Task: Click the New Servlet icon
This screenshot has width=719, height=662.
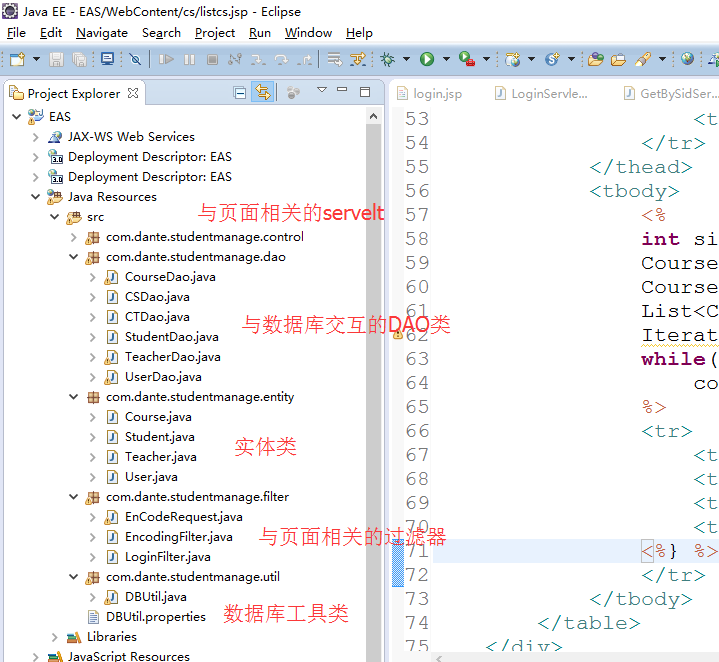Action: click(552, 59)
